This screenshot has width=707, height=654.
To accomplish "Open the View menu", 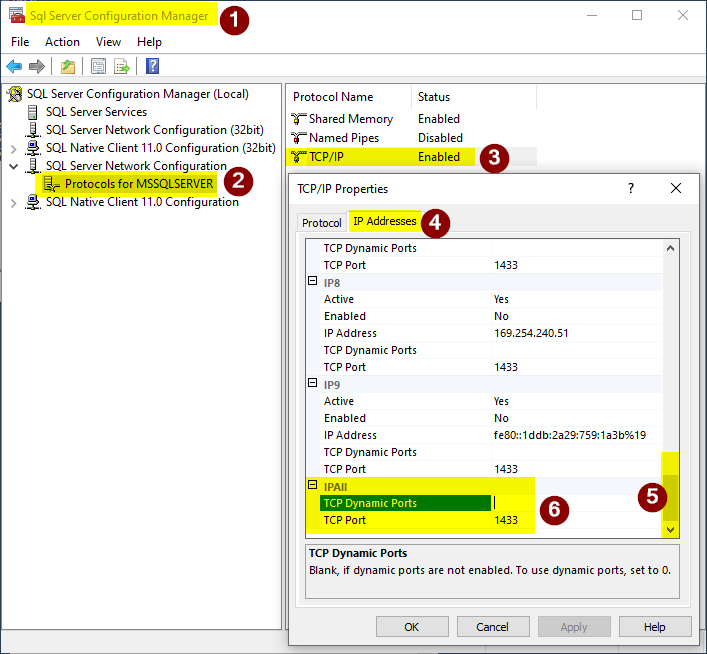I will (108, 42).
